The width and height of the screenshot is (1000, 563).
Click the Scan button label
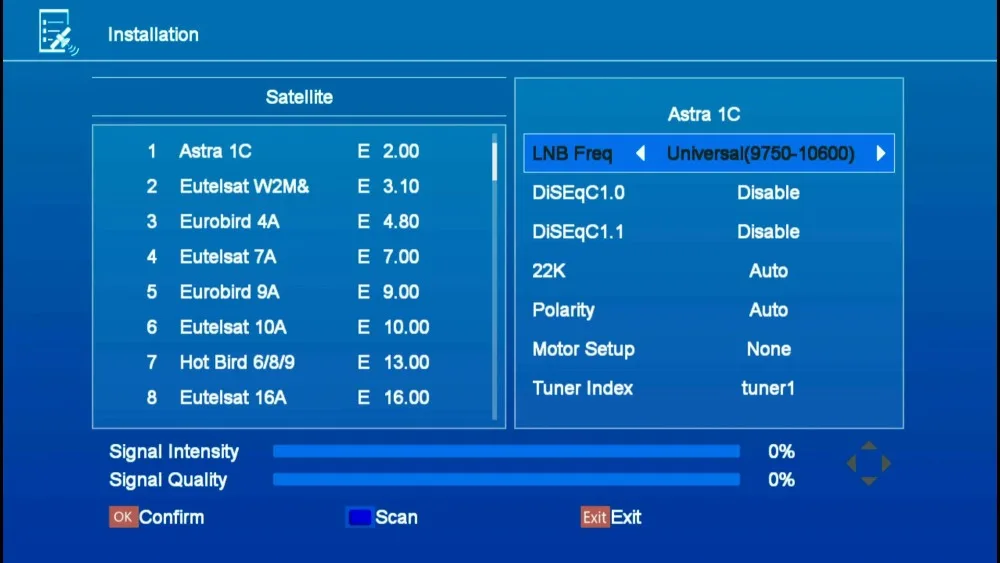pos(396,517)
